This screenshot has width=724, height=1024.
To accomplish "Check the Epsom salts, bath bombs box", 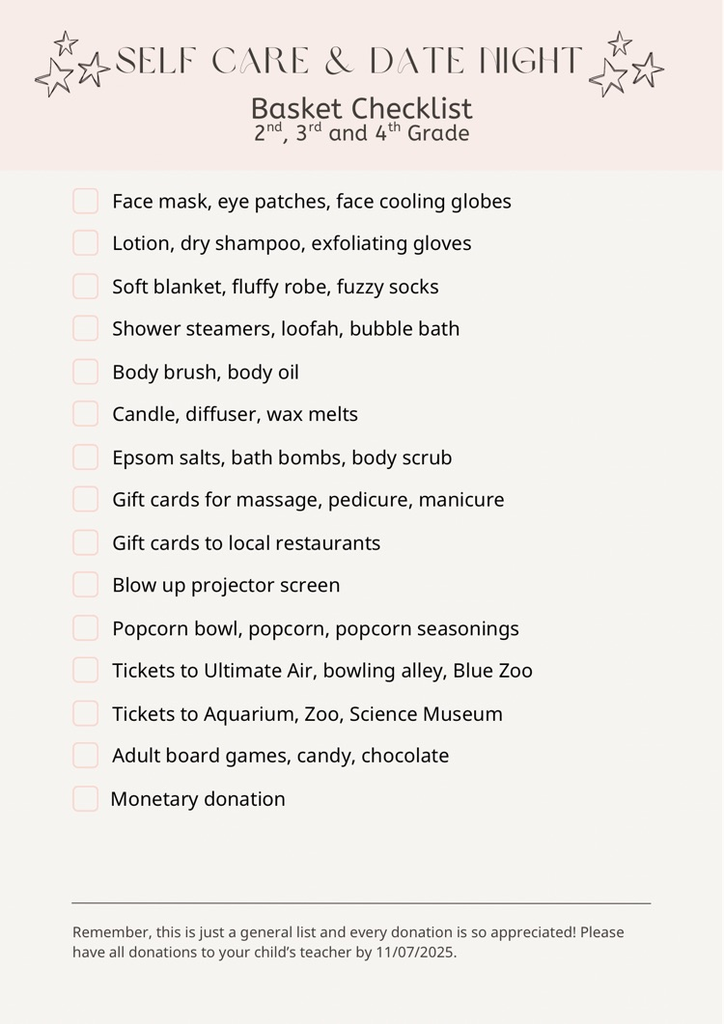I will pos(85,457).
